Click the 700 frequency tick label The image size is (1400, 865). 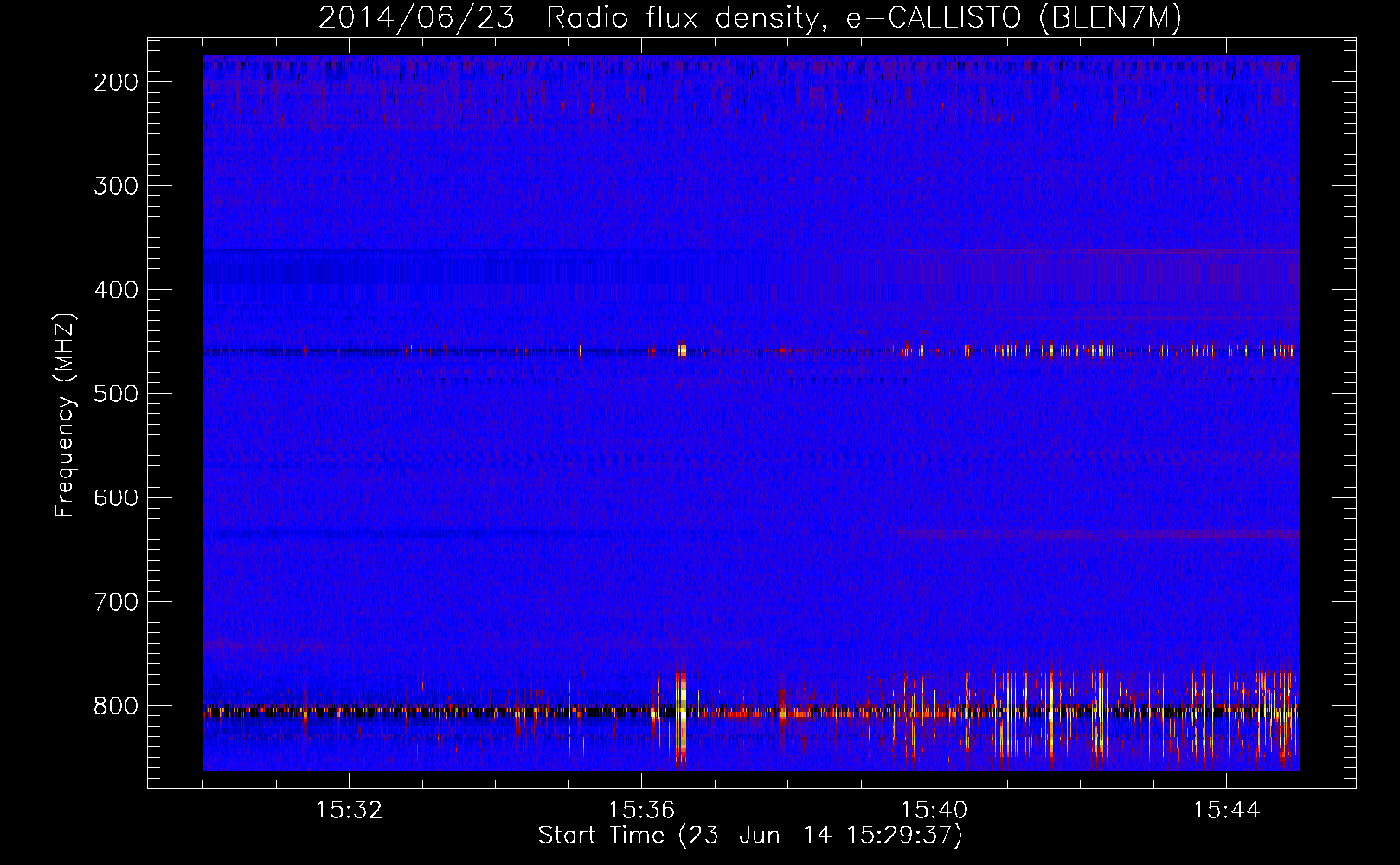(x=115, y=601)
